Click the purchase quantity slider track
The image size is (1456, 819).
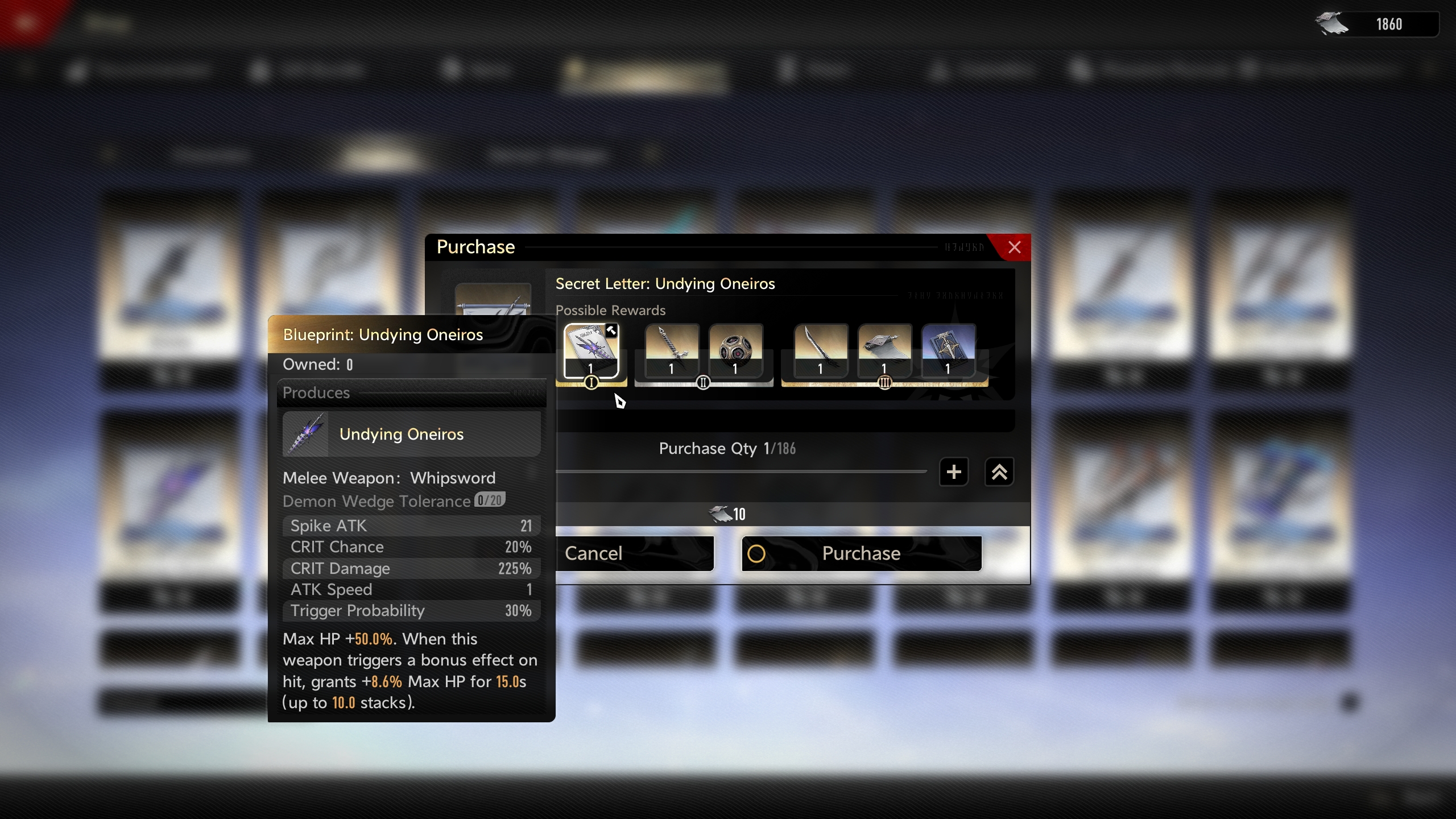pos(739,471)
